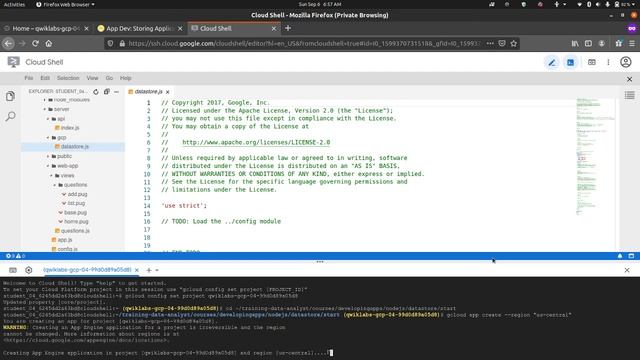This screenshot has height=360, width=640.
Task: Open the dropdown arrow next to new terminal plus
Action: click(x=157, y=270)
